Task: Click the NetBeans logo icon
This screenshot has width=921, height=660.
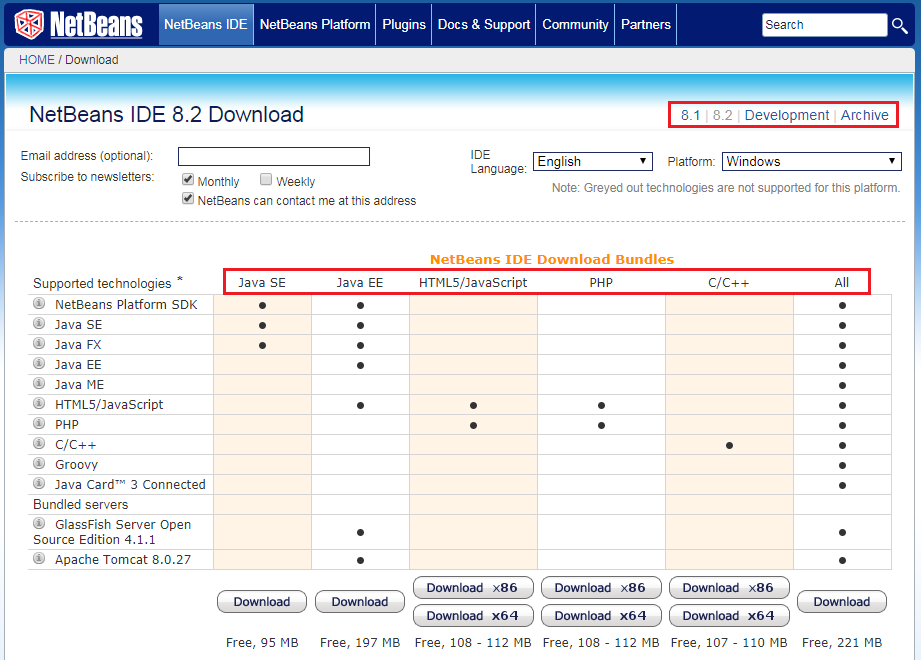Action: tap(29, 24)
